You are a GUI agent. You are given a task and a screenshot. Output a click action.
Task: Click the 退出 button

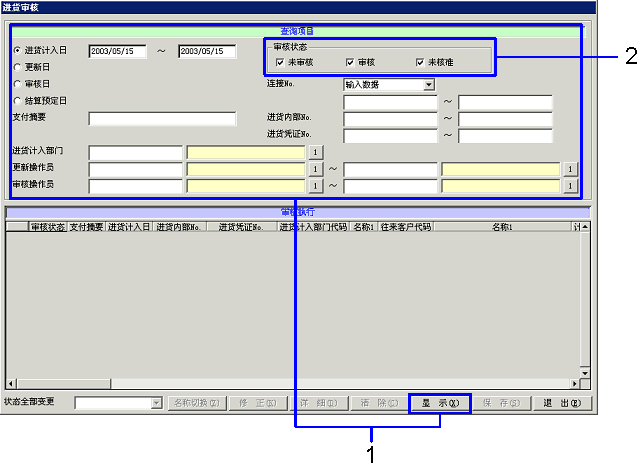(561, 403)
